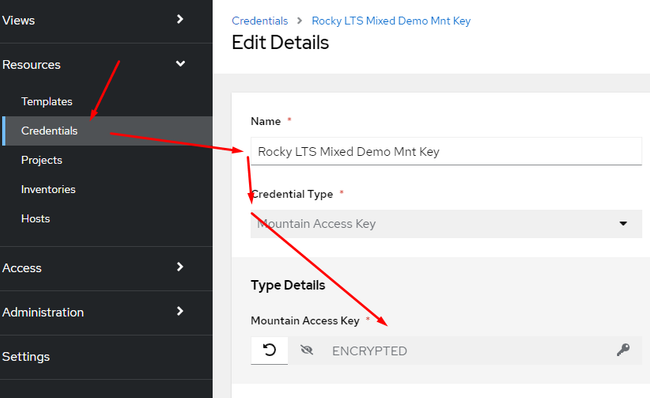Expand the Views menu chevron

point(180,19)
